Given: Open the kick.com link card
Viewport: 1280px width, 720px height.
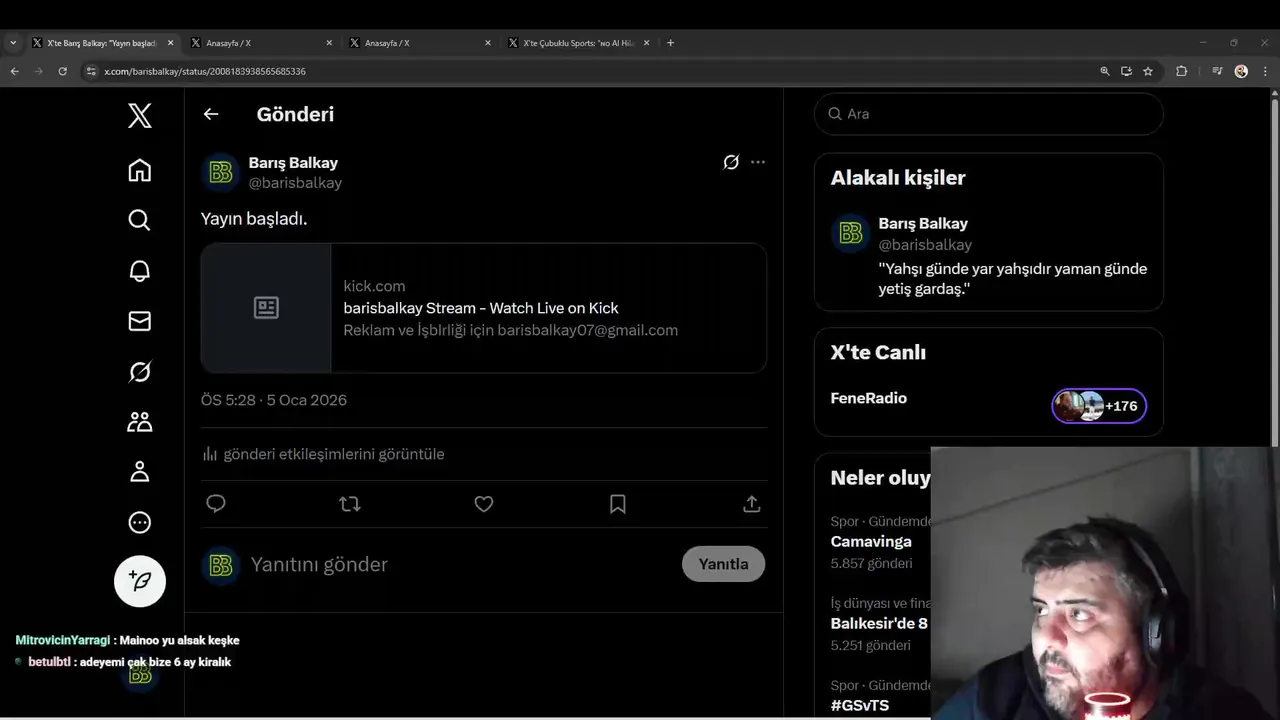Looking at the screenshot, I should pos(484,308).
